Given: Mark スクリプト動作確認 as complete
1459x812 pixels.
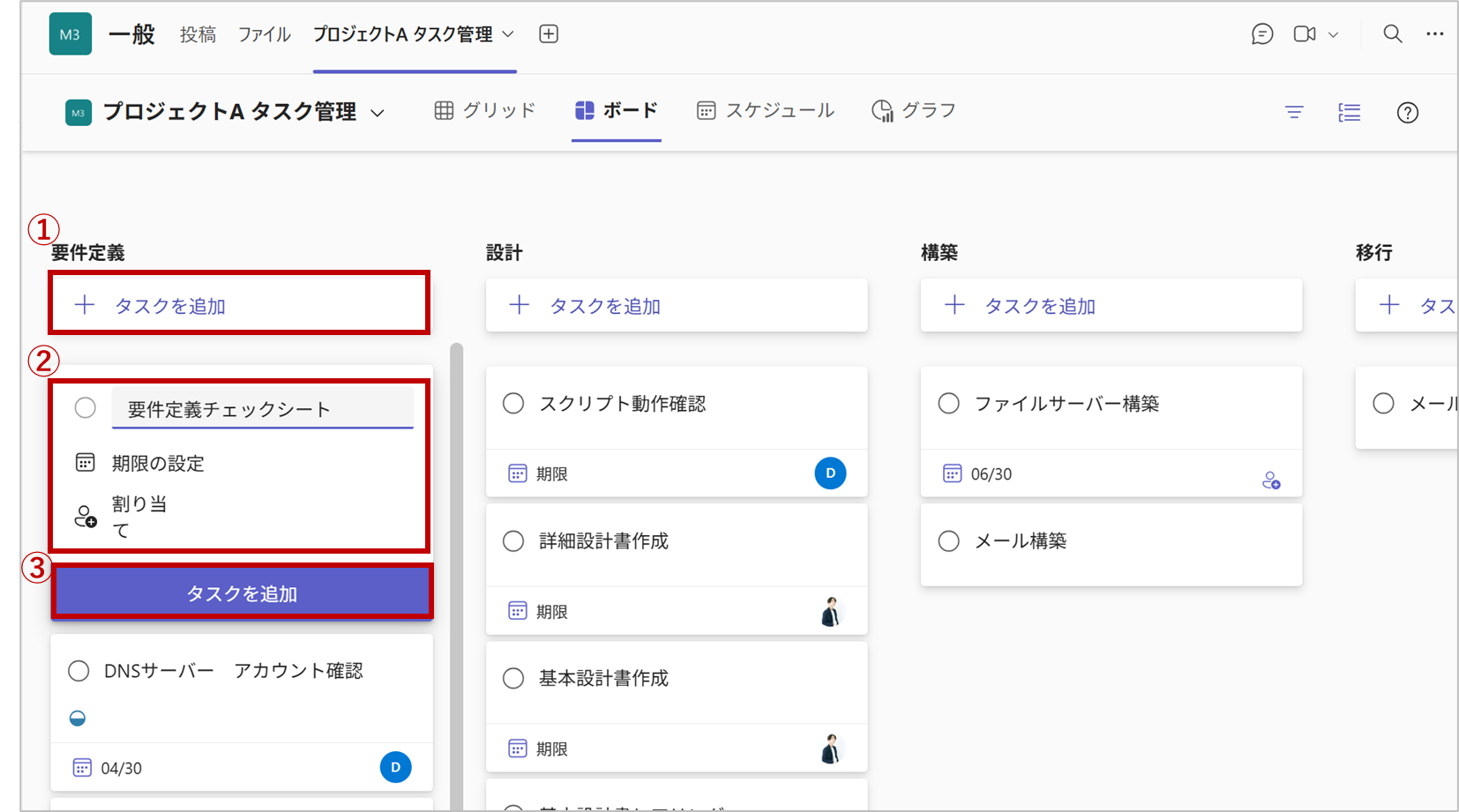Looking at the screenshot, I should 513,403.
